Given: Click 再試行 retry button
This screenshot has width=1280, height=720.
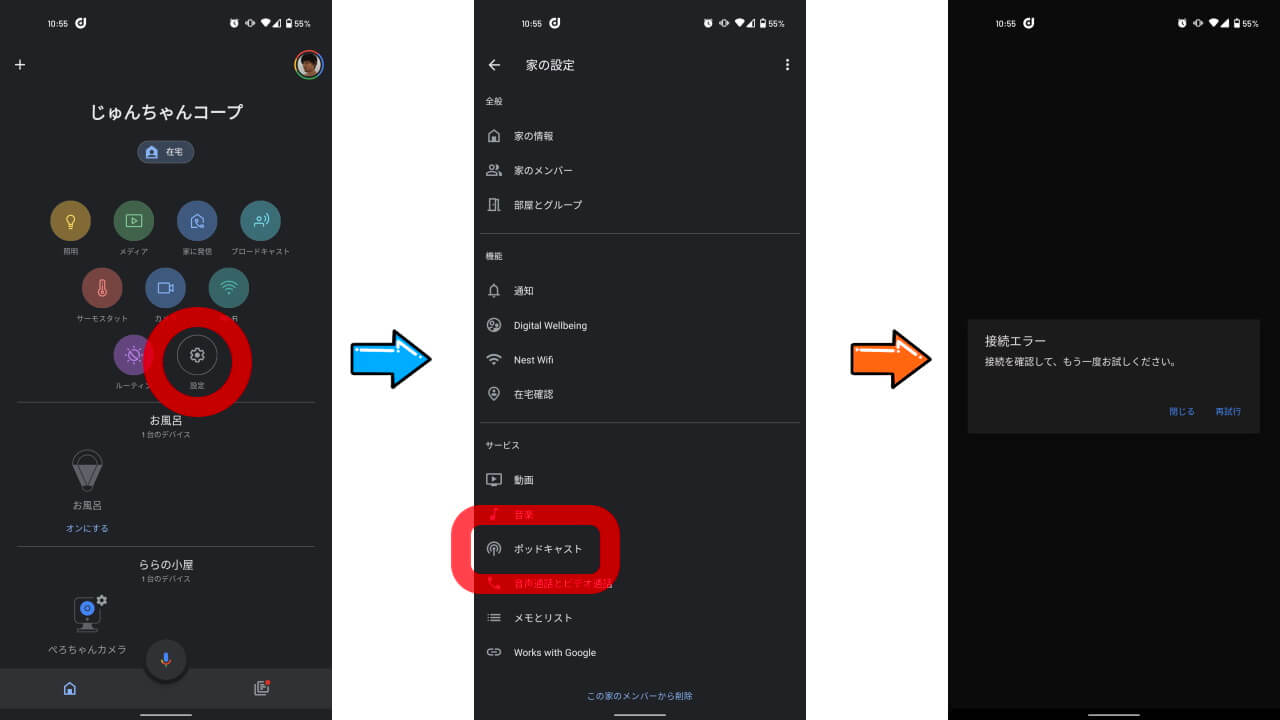Looking at the screenshot, I should tap(1228, 412).
